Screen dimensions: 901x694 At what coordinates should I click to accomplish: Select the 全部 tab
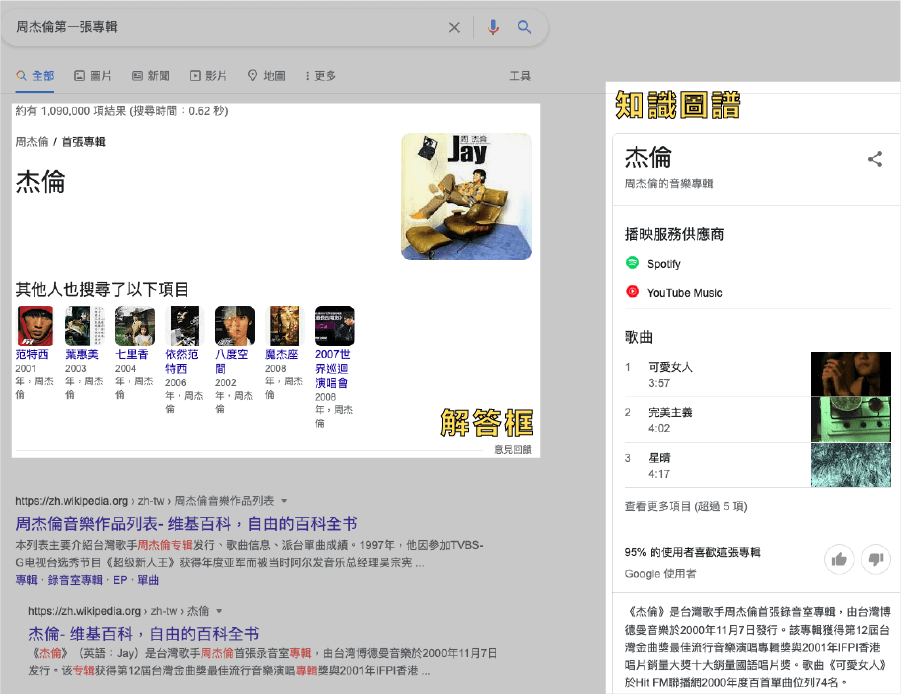tap(36, 76)
